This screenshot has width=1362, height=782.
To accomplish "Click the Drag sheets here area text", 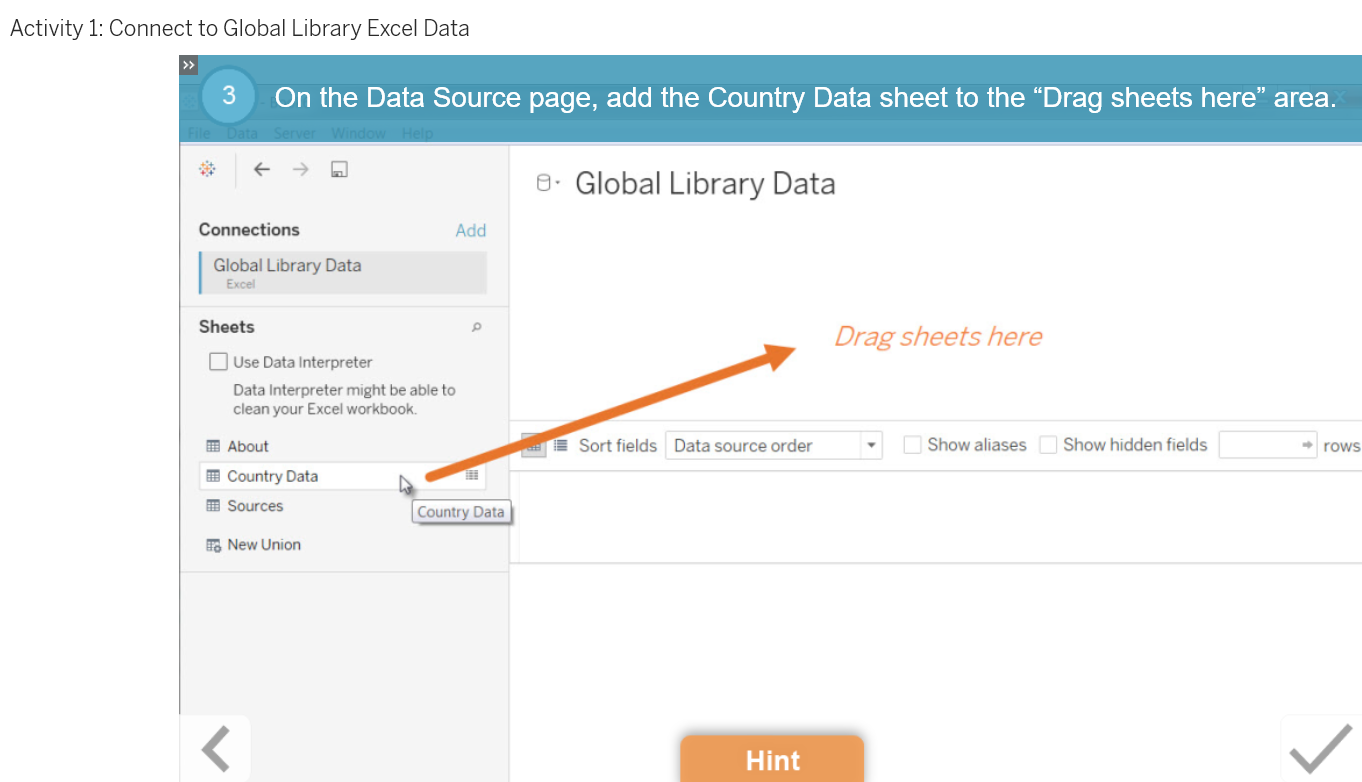I will pyautogui.click(x=938, y=336).
